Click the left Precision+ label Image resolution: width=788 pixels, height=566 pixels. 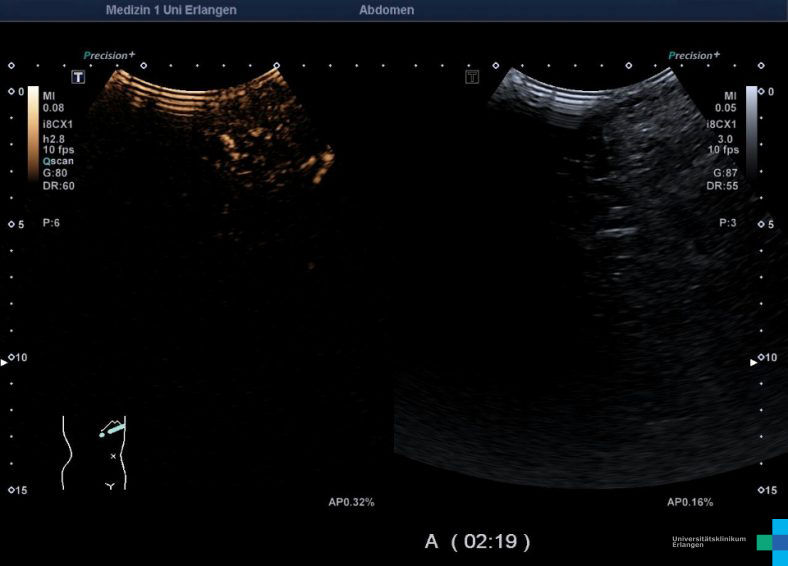click(x=109, y=56)
